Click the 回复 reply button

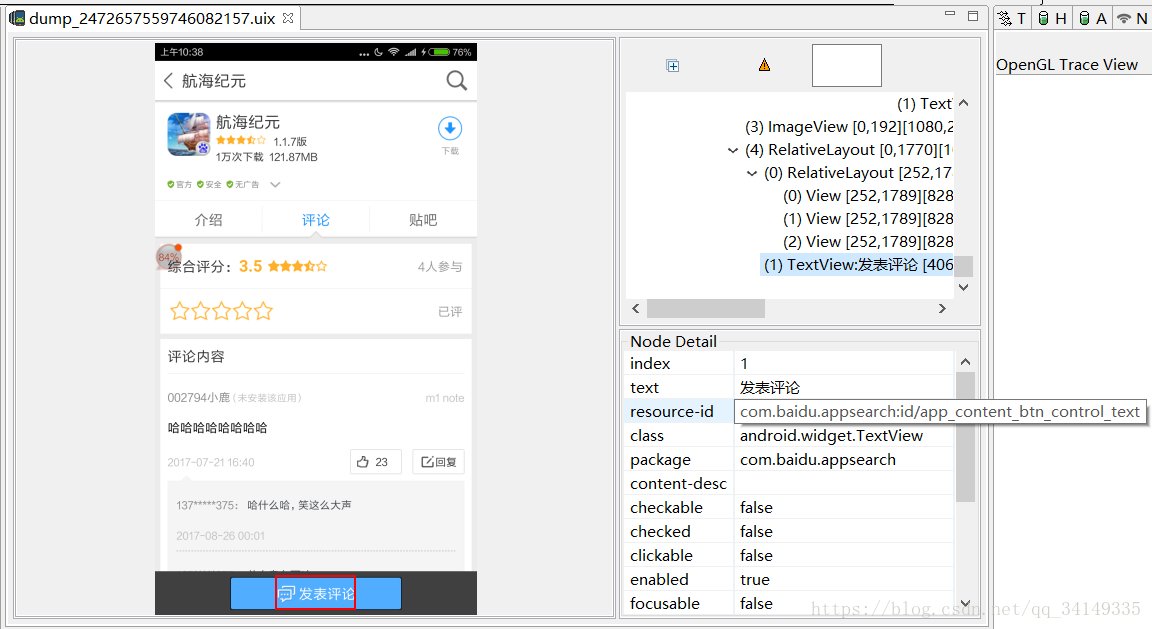pyautogui.click(x=438, y=461)
